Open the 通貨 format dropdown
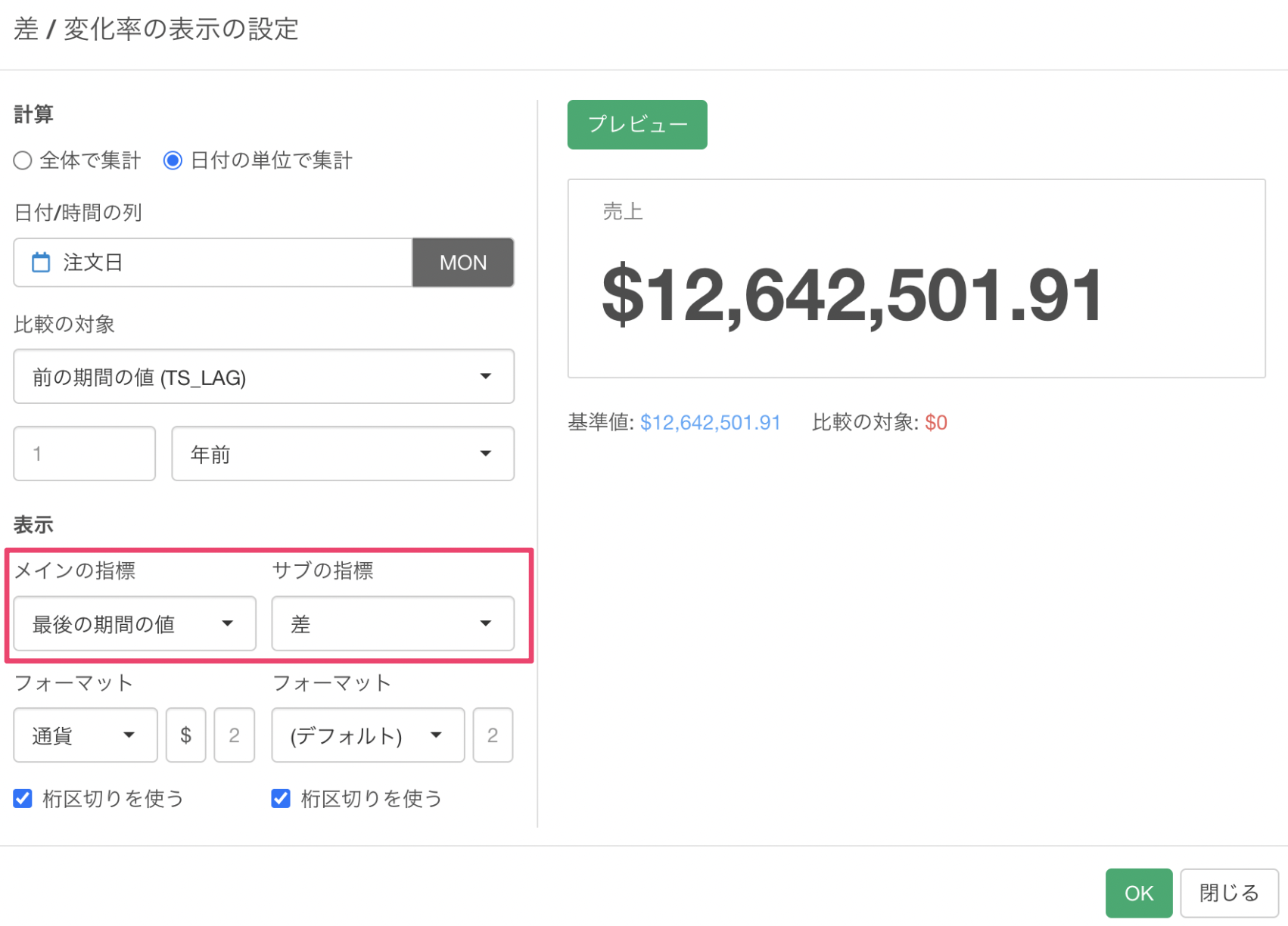 pyautogui.click(x=85, y=735)
